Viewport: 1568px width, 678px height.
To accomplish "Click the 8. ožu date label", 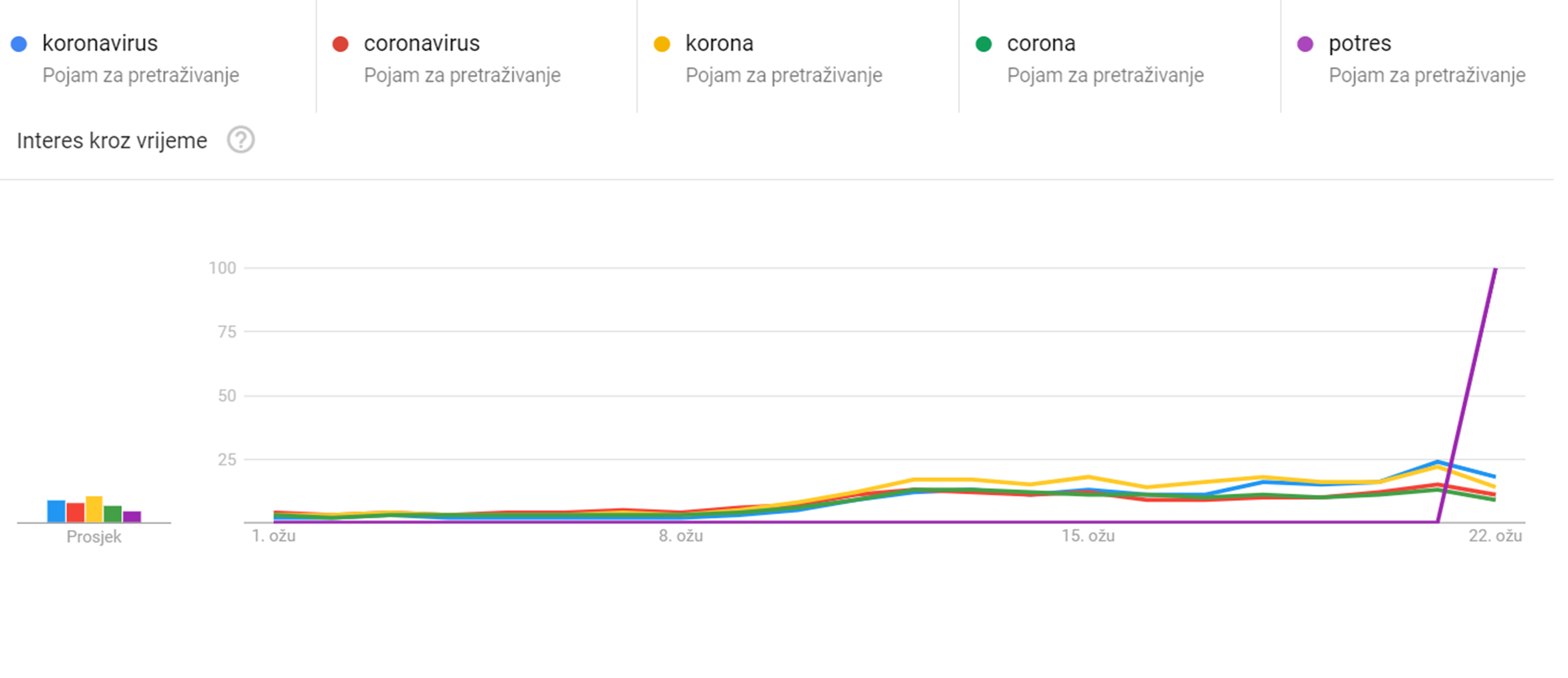I will click(680, 536).
